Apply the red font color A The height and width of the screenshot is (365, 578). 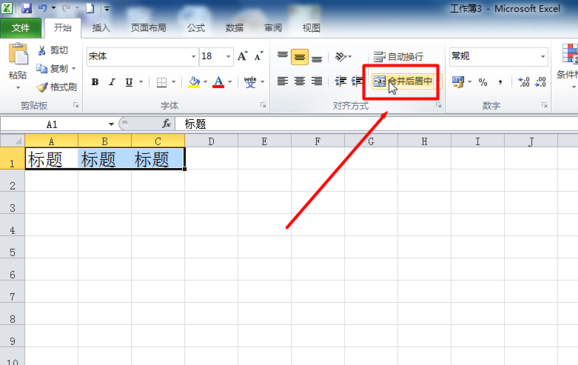pos(219,82)
